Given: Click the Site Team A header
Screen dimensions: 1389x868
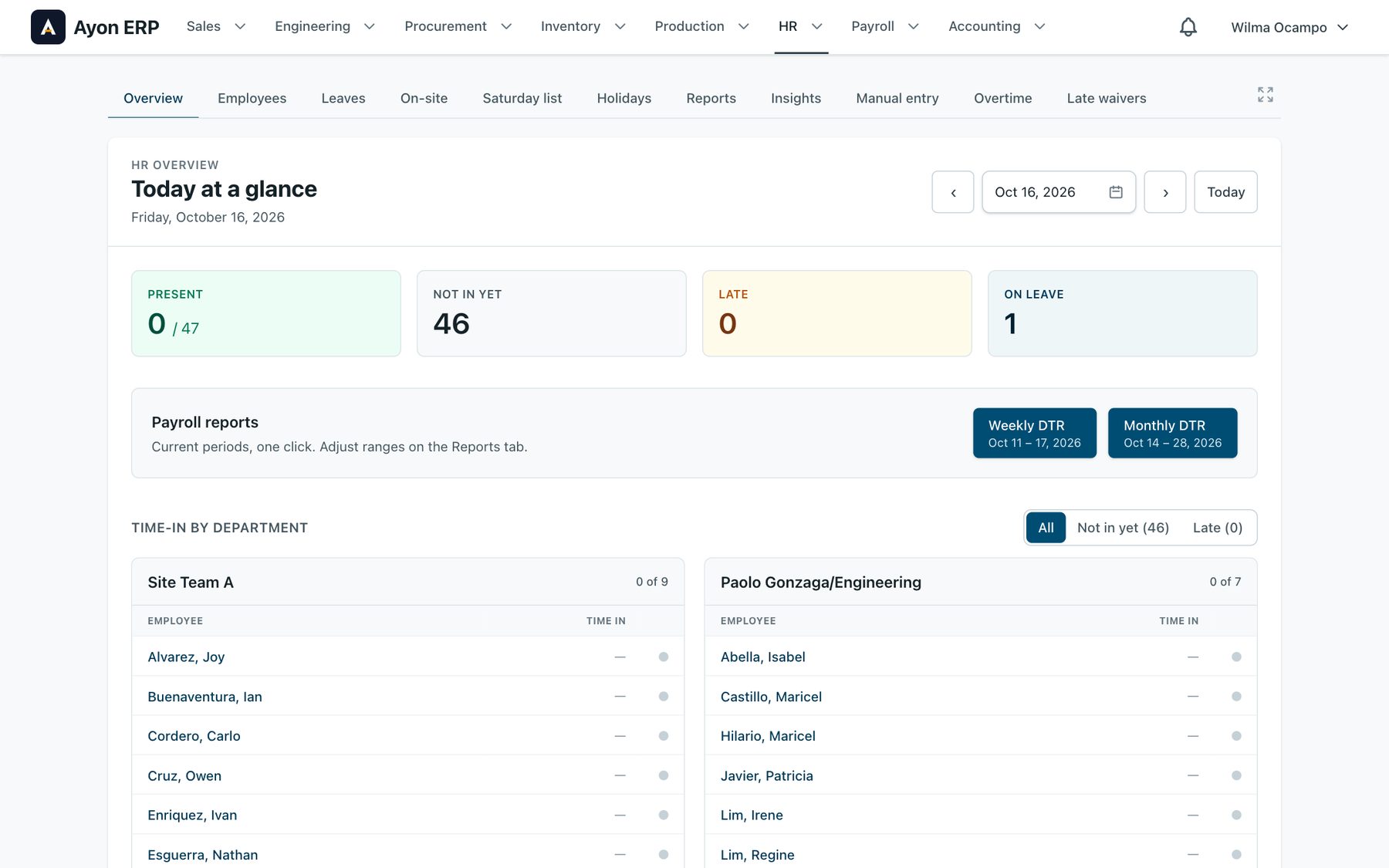Looking at the screenshot, I should pyautogui.click(x=407, y=582).
